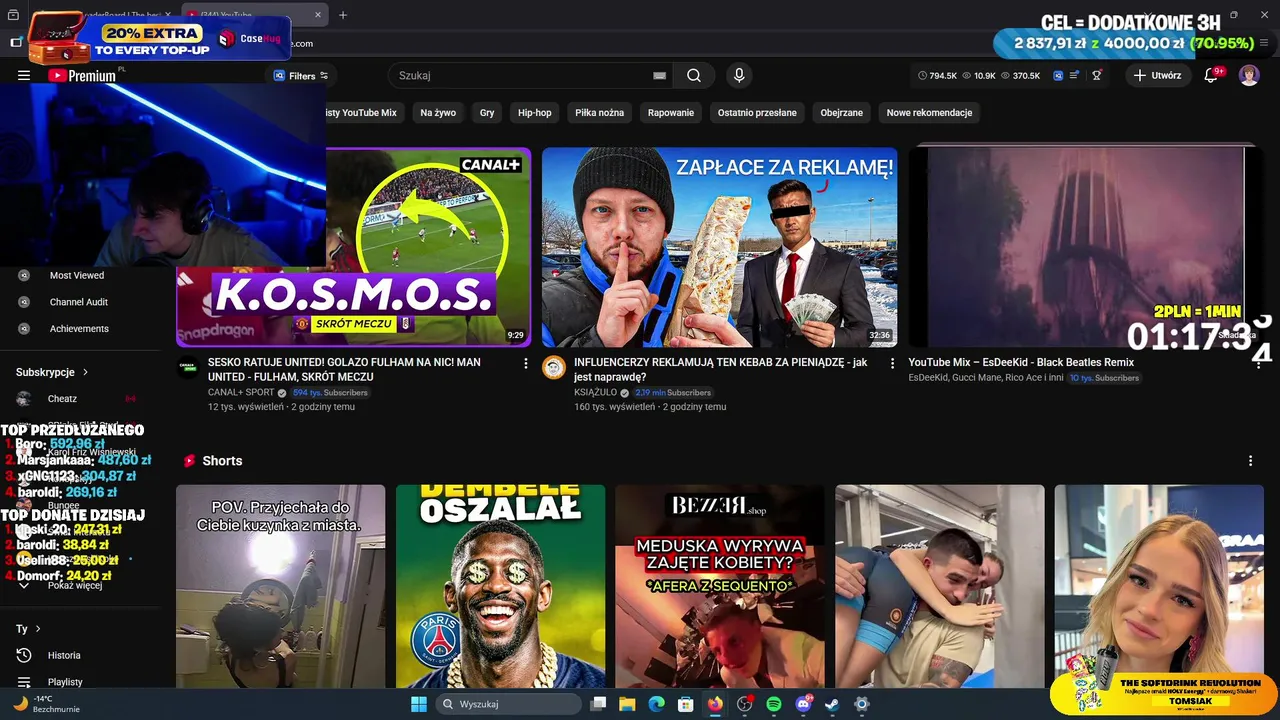
Task: Start voice search with the microphone
Action: (x=739, y=75)
